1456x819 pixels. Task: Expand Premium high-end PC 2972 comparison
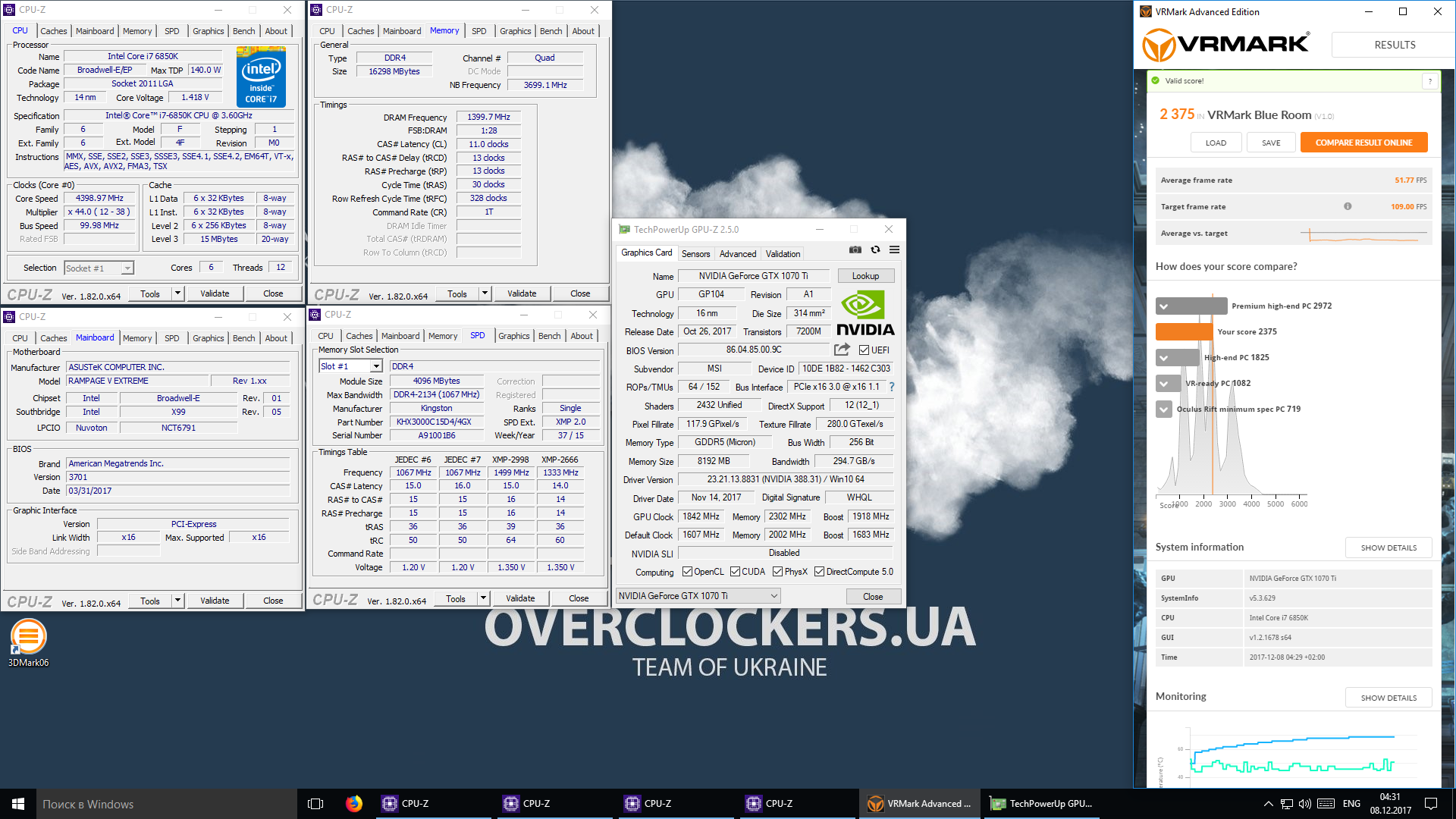click(x=1163, y=306)
